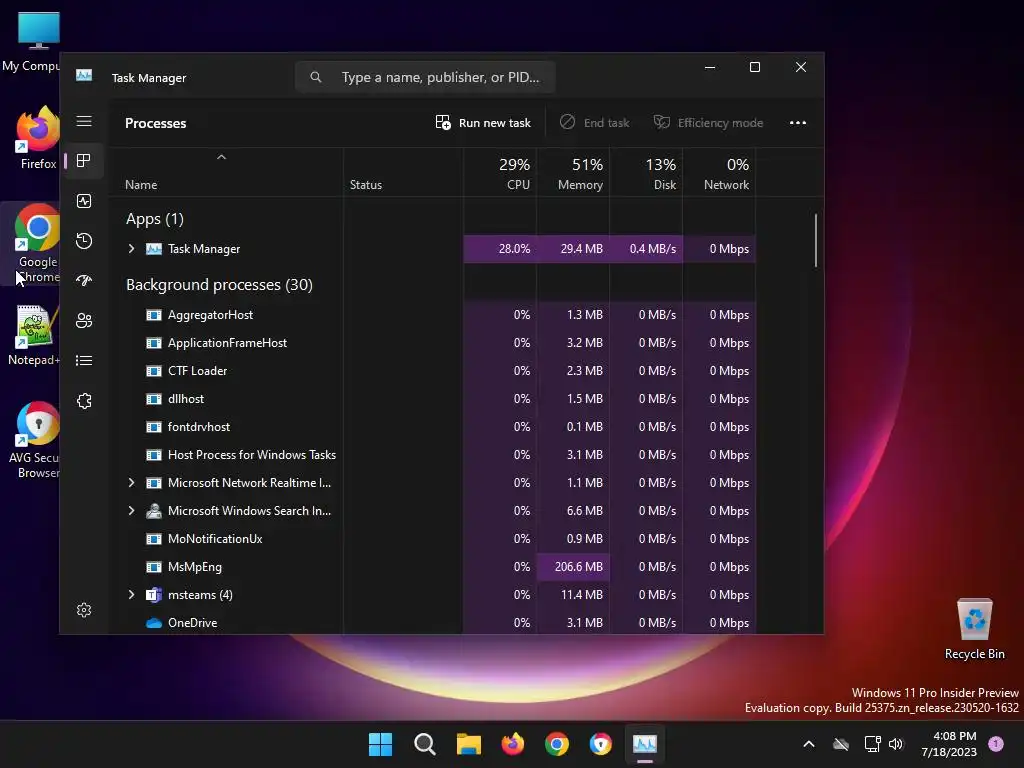
Task: Launch AVG Secure Browser from taskbar
Action: tap(601, 744)
